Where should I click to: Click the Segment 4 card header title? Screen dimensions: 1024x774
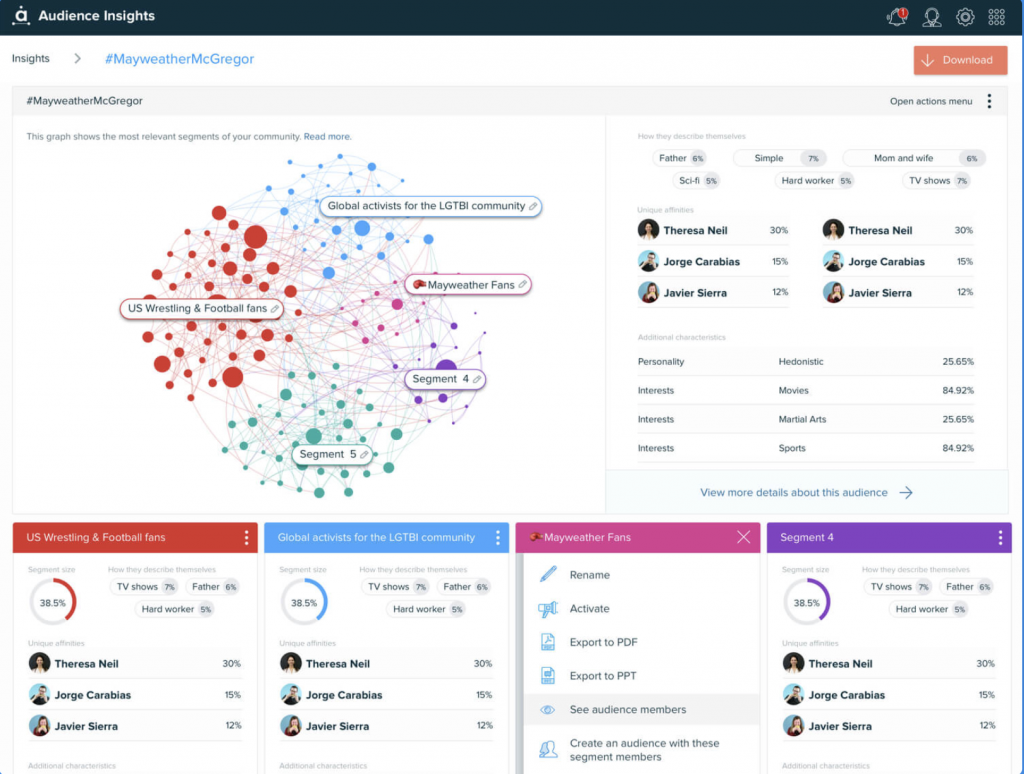807,538
